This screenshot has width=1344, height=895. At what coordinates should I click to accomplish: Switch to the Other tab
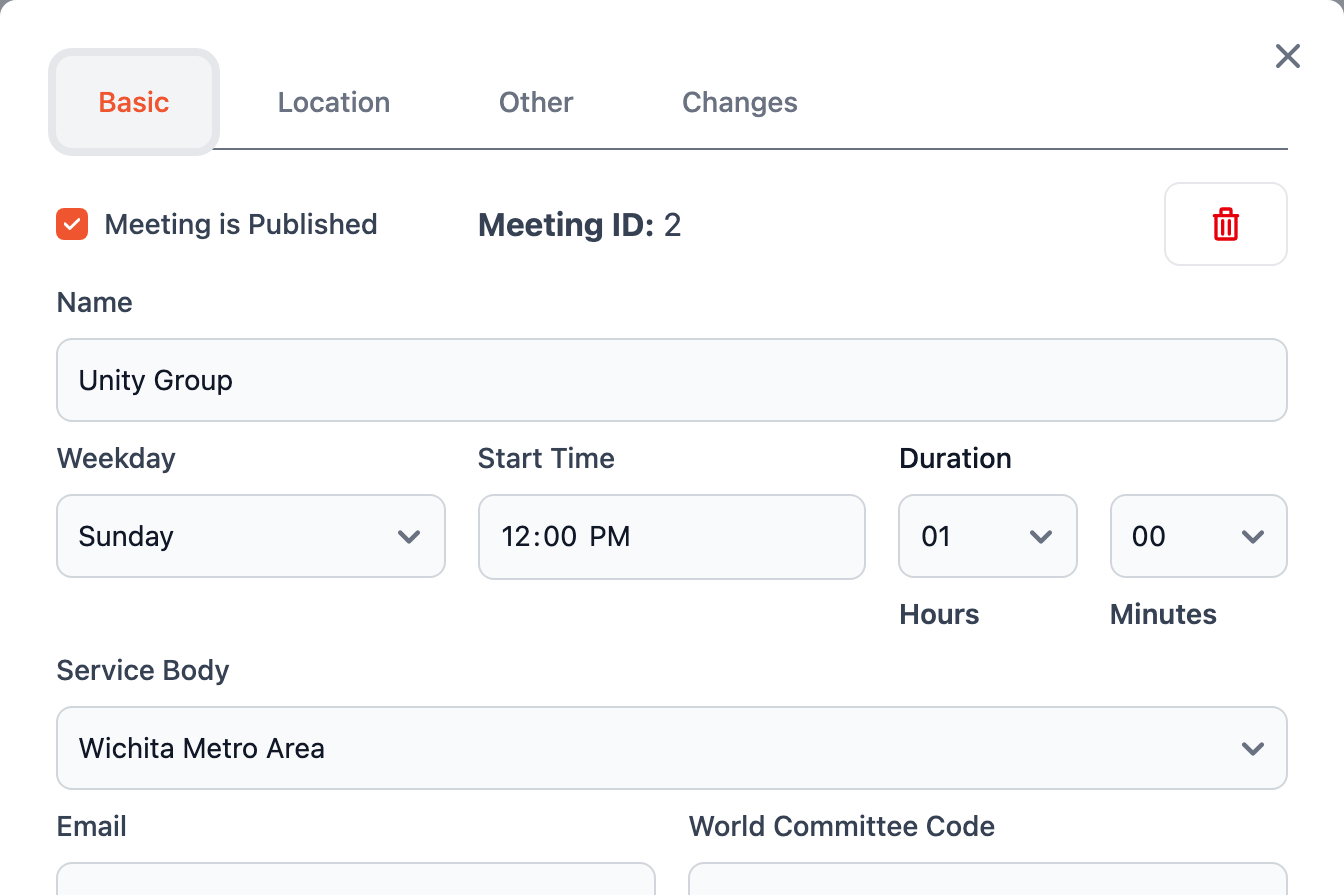(x=536, y=102)
